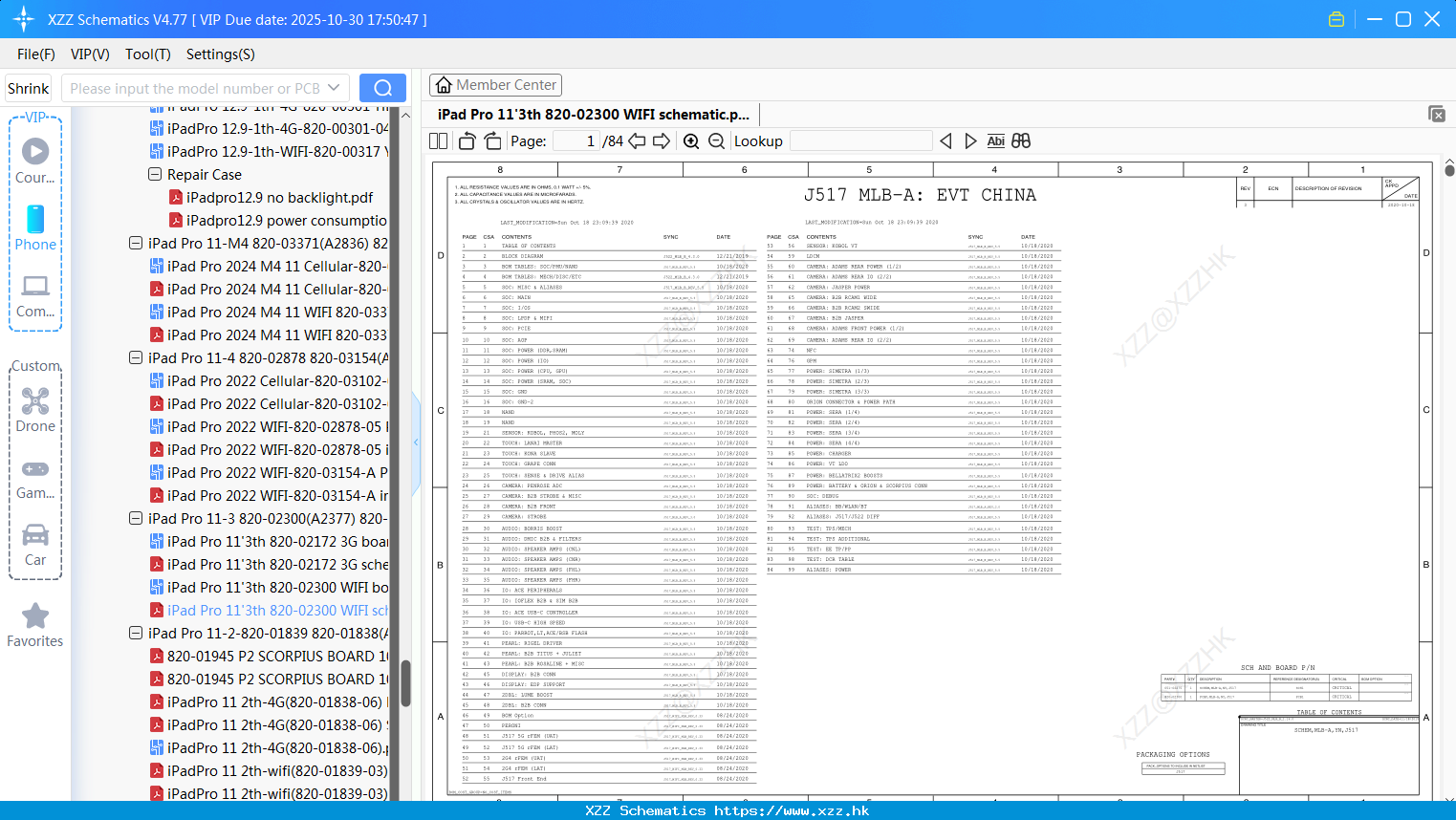Image resolution: width=1456 pixels, height=820 pixels.
Task: Jump to previous lookup result
Action: (945, 140)
